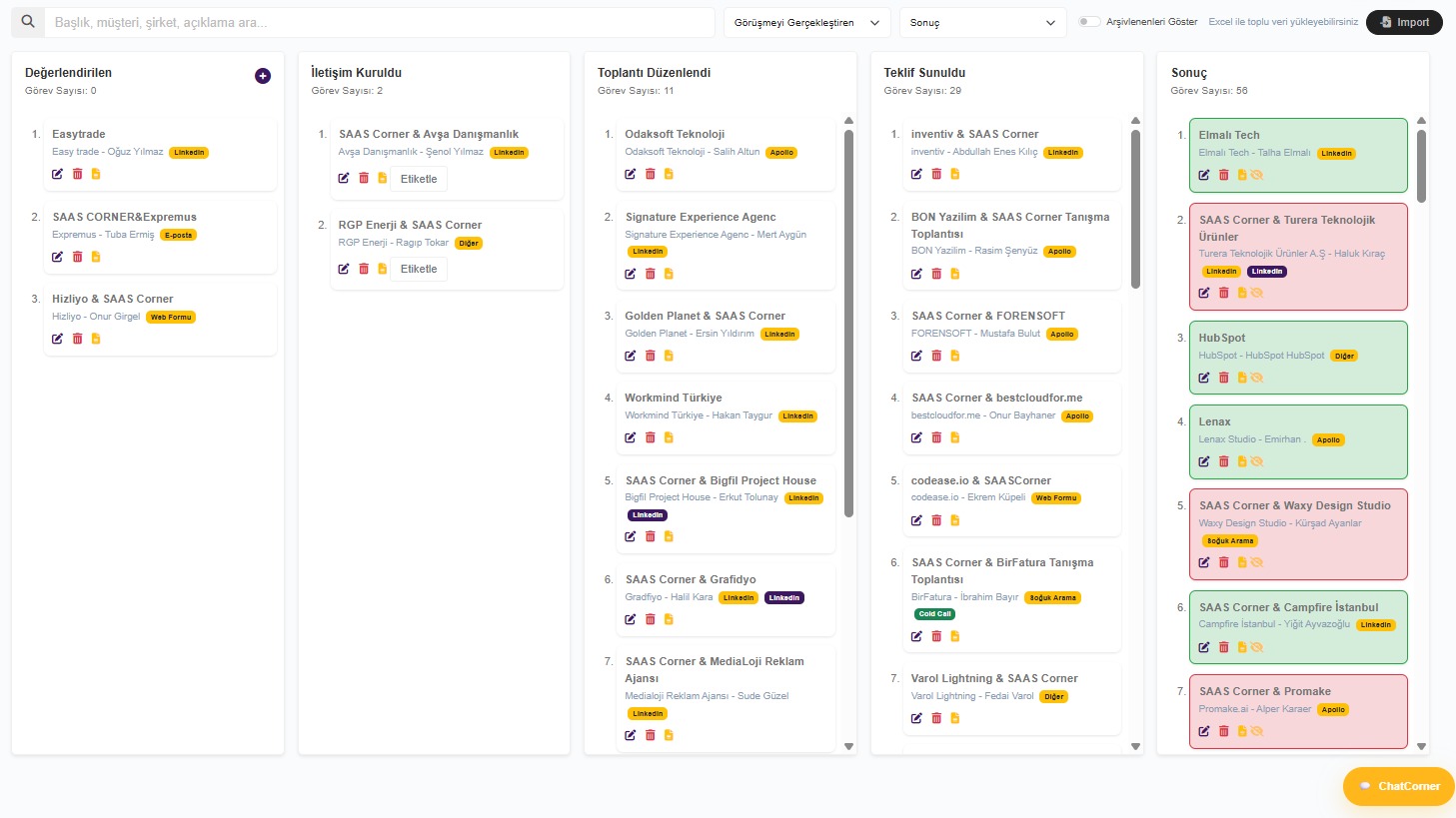Edit the Varol Lightning card
The image size is (1456, 818).
tap(916, 718)
